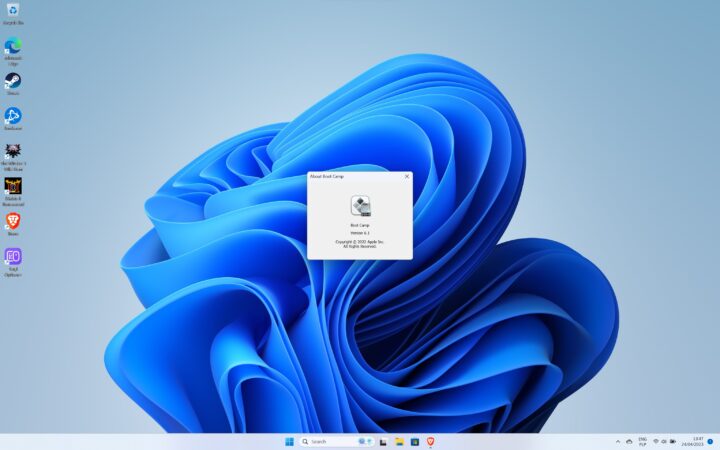Viewport: 720px width, 450px height.
Task: Close the About Boot Camp dialog
Action: [406, 176]
